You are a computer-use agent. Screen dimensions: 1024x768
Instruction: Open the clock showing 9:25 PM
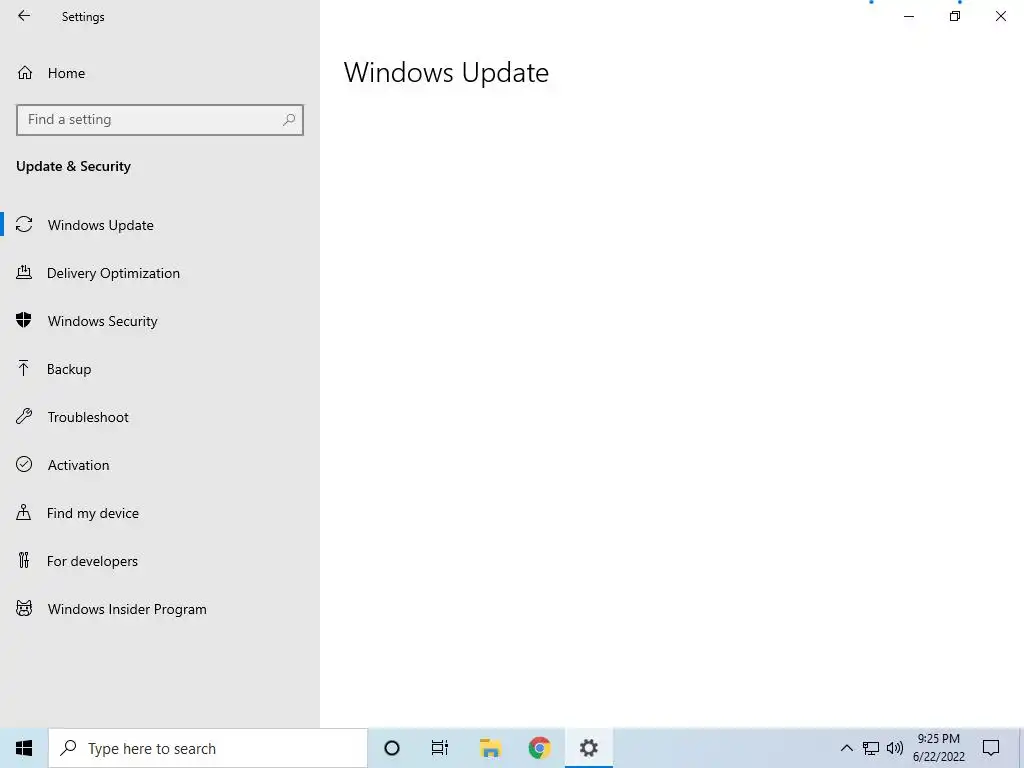click(x=939, y=748)
